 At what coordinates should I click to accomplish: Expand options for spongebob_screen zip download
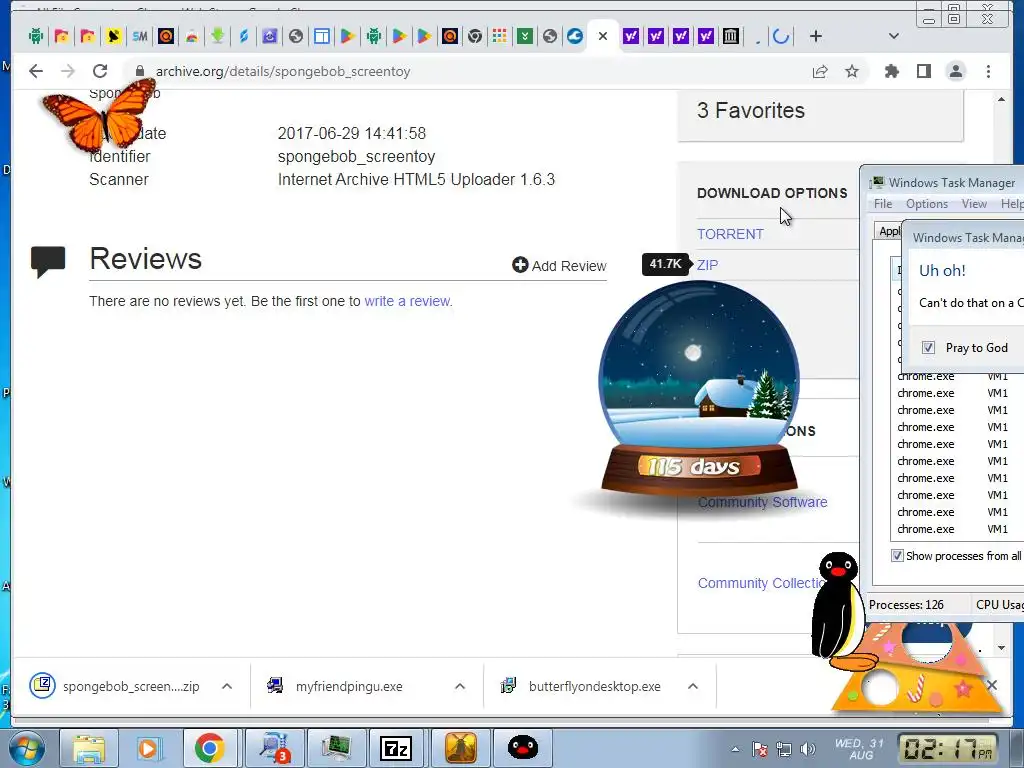tap(227, 686)
